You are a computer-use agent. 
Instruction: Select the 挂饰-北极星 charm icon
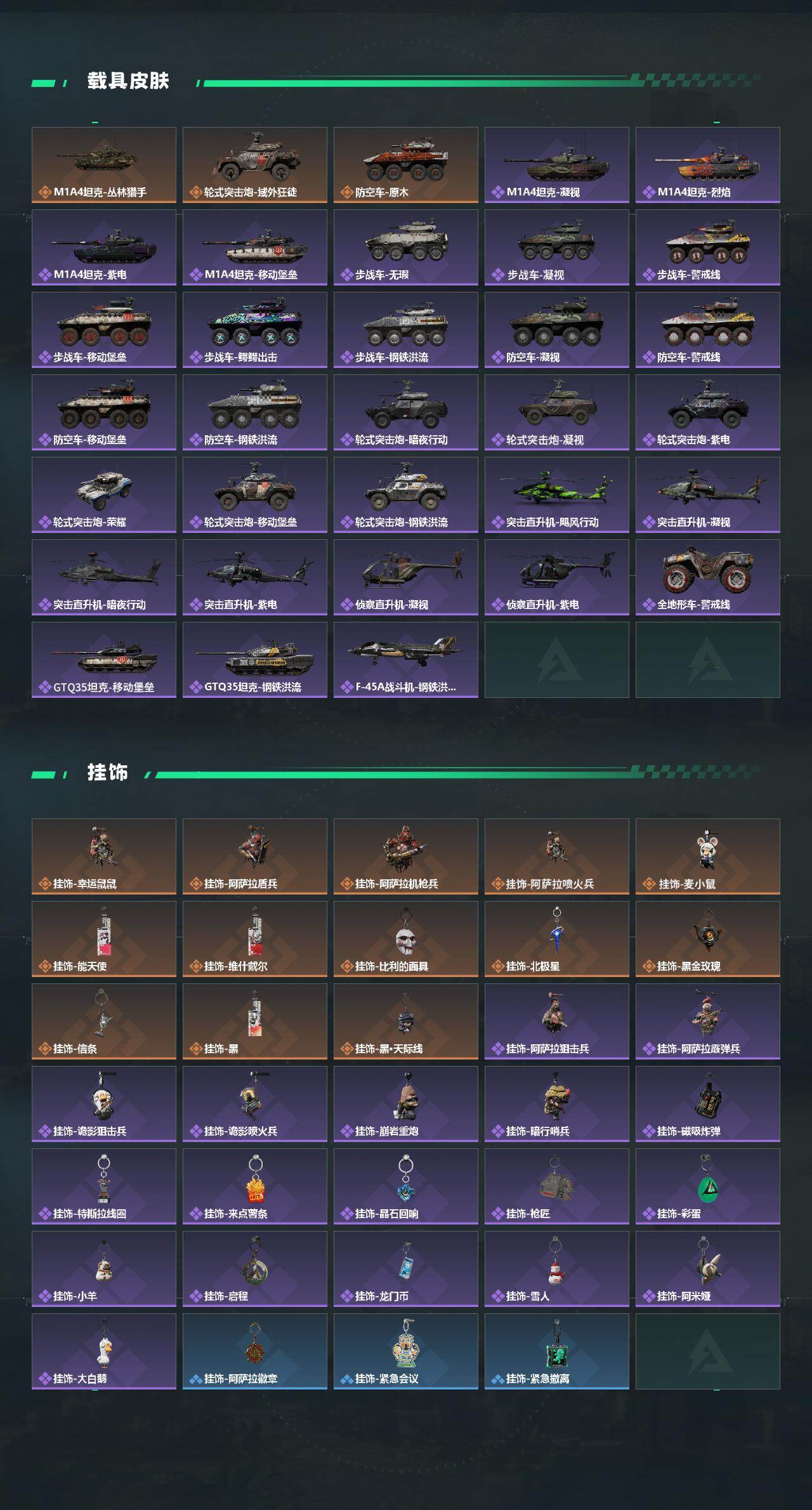pyautogui.click(x=557, y=939)
